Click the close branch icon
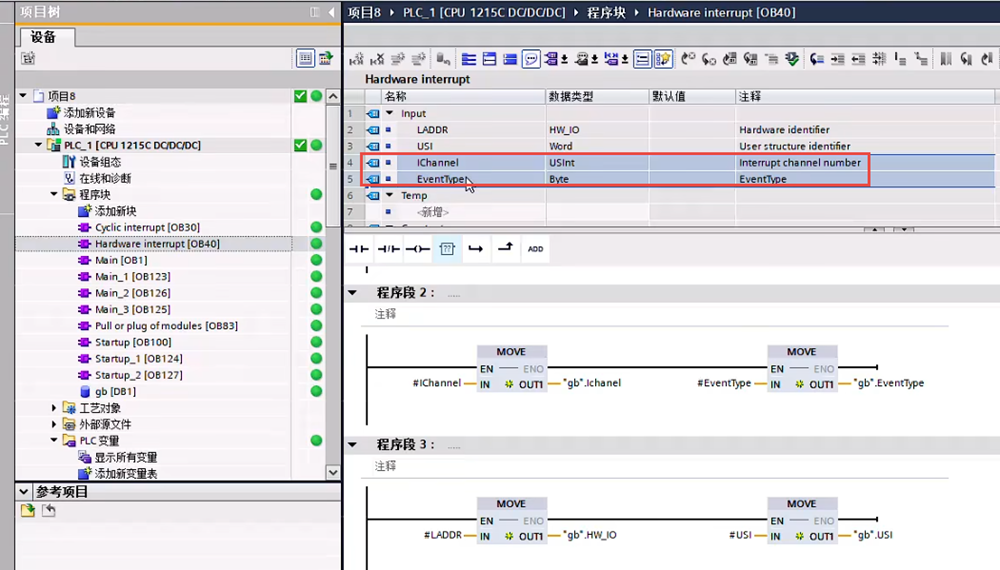The height and width of the screenshot is (570, 1000). [505, 248]
